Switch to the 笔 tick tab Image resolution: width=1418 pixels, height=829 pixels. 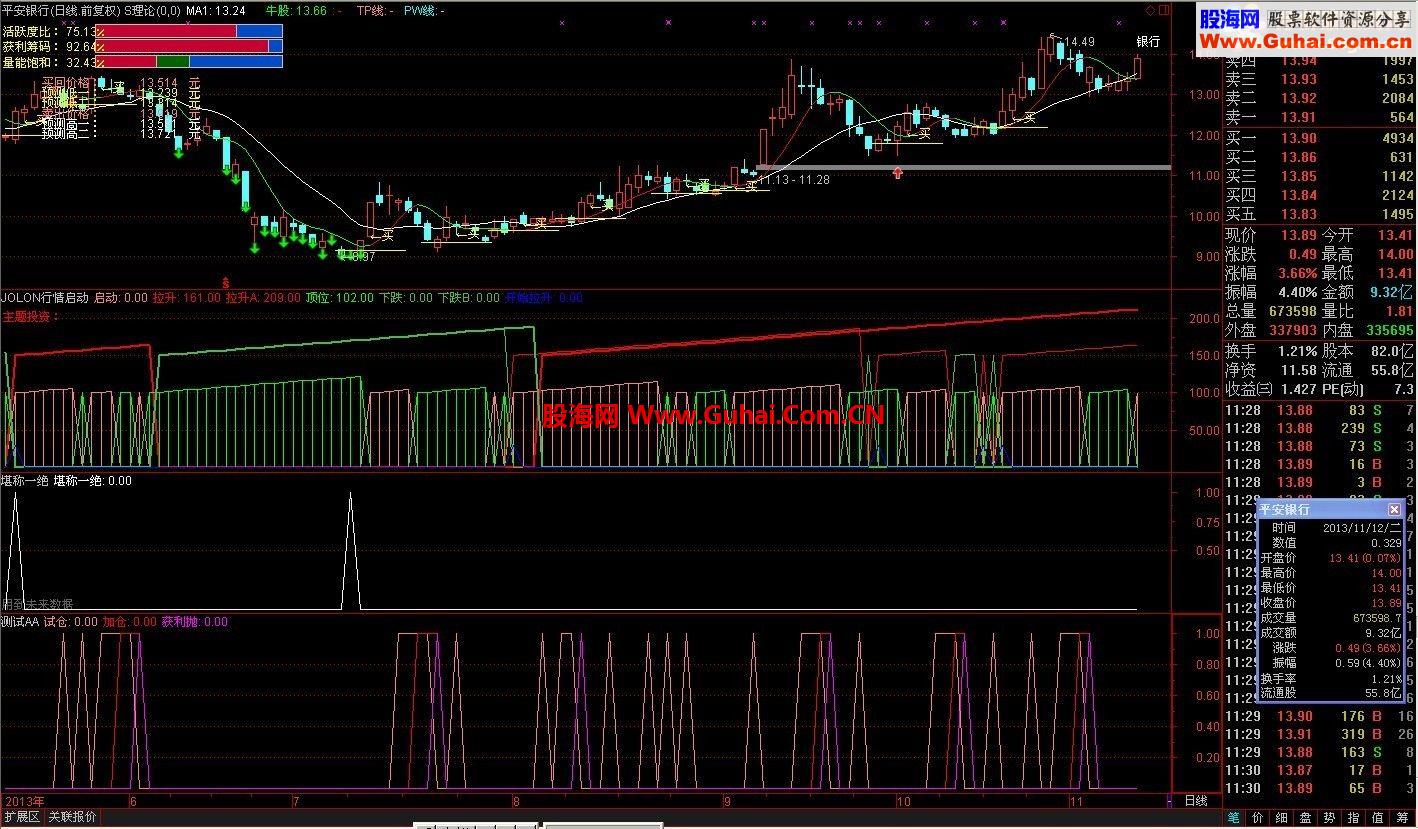[x=1234, y=818]
